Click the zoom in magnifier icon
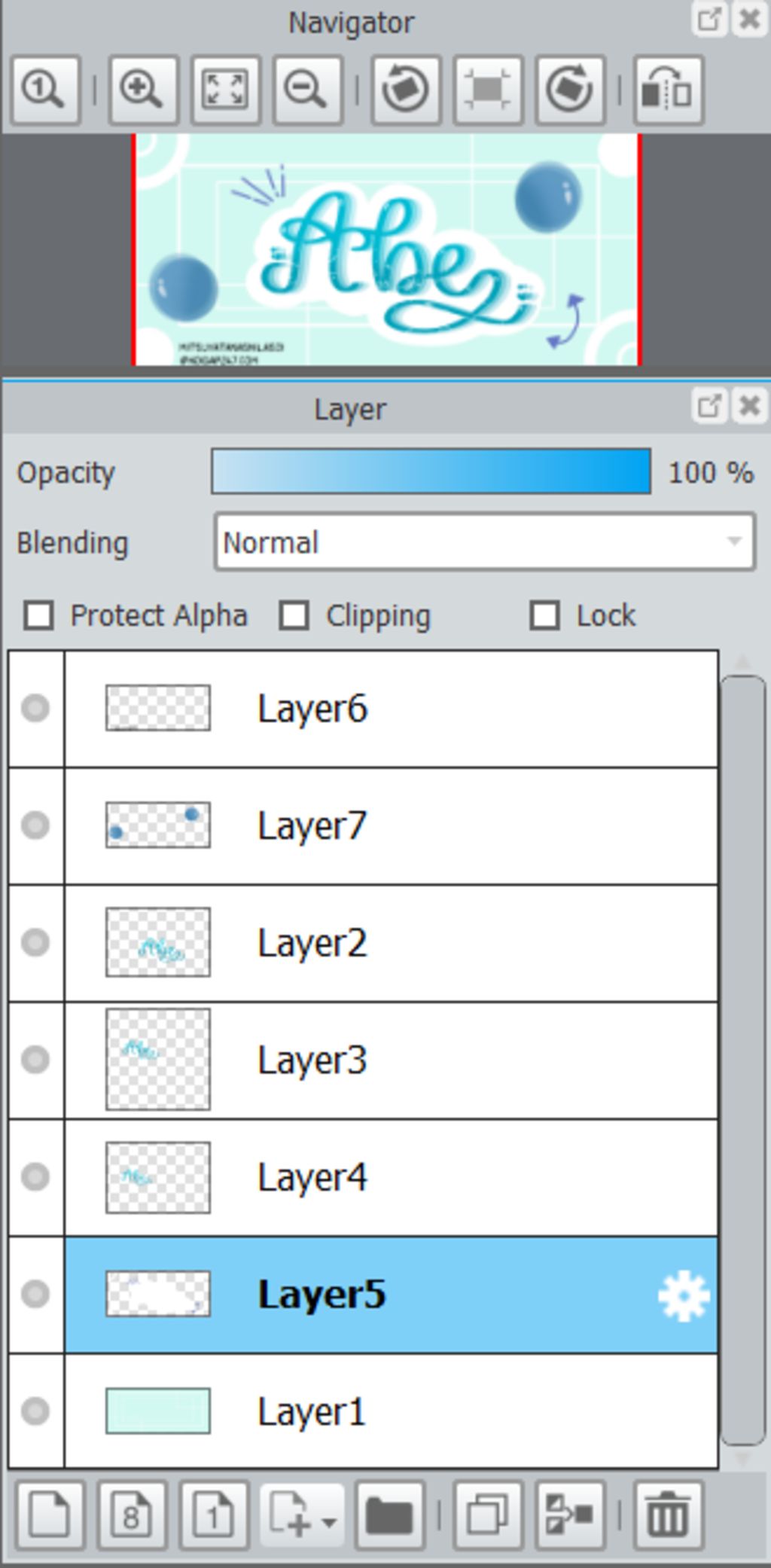The image size is (771, 1568). (x=143, y=90)
